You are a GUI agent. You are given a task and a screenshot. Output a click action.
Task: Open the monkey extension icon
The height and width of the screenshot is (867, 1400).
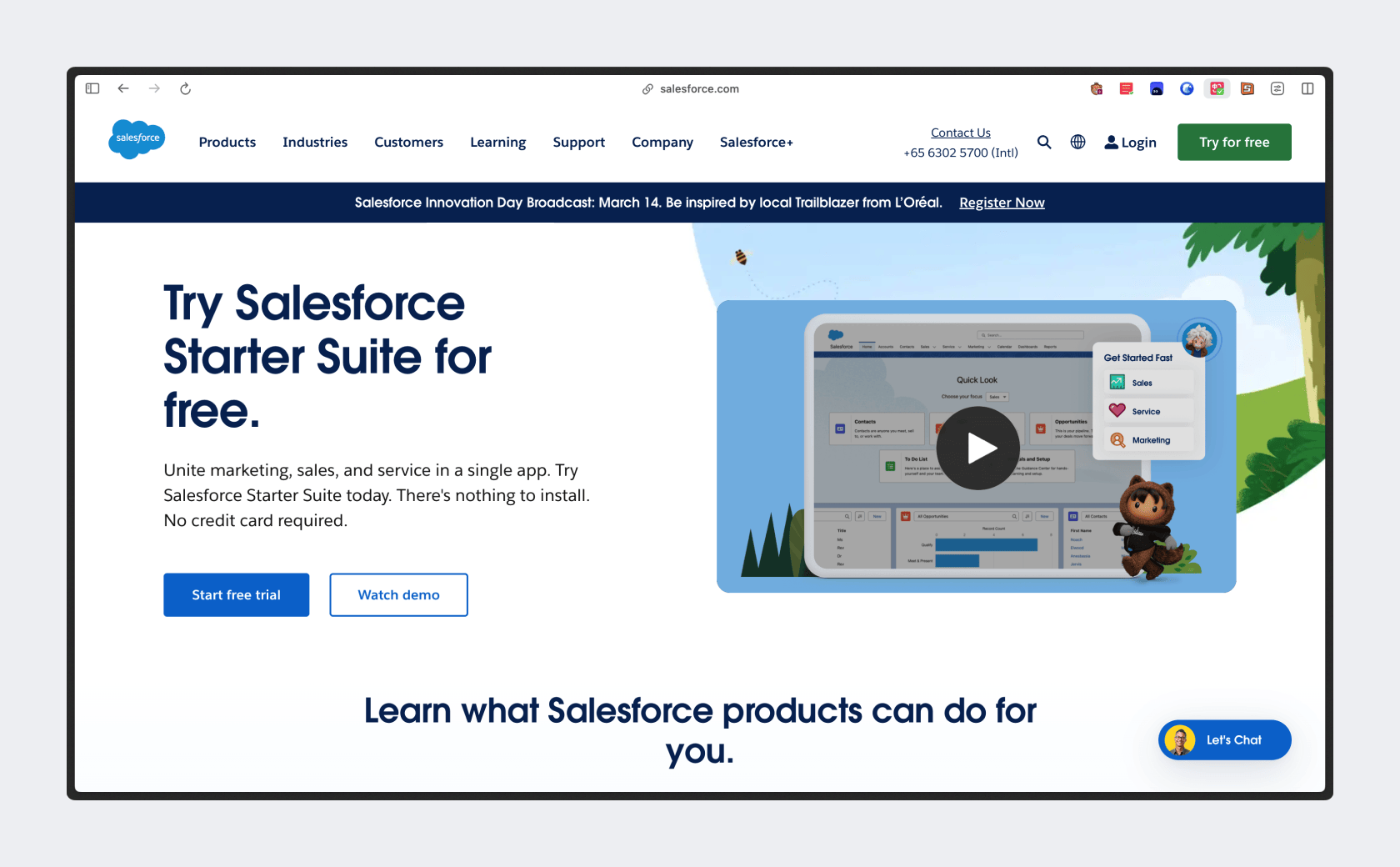point(1097,88)
